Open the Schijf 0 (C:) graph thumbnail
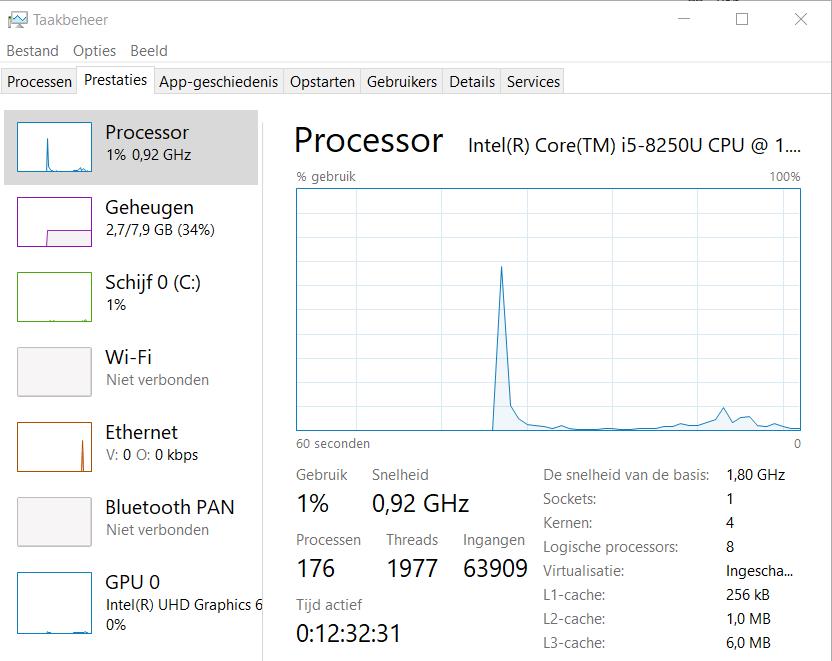The width and height of the screenshot is (832, 661). 54,297
